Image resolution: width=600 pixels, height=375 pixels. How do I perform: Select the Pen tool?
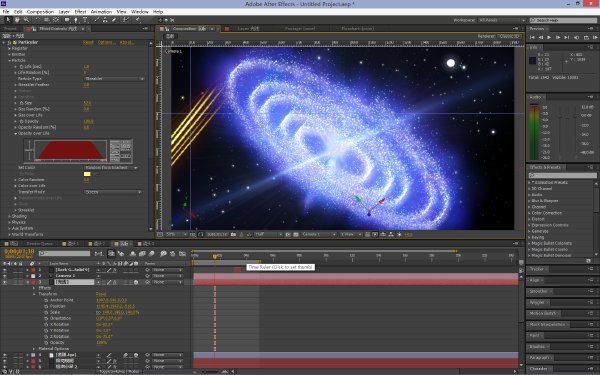click(x=76, y=20)
